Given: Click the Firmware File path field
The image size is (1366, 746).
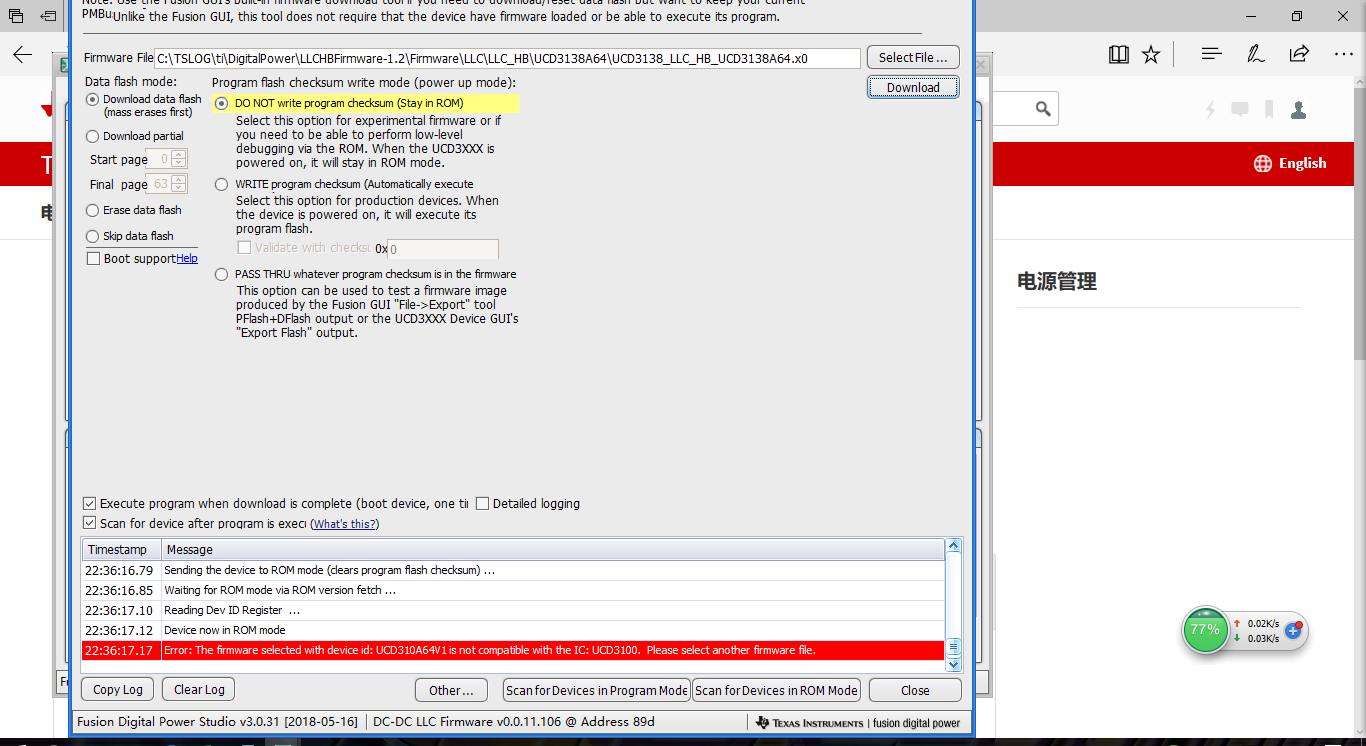Looking at the screenshot, I should pyautogui.click(x=507, y=58).
